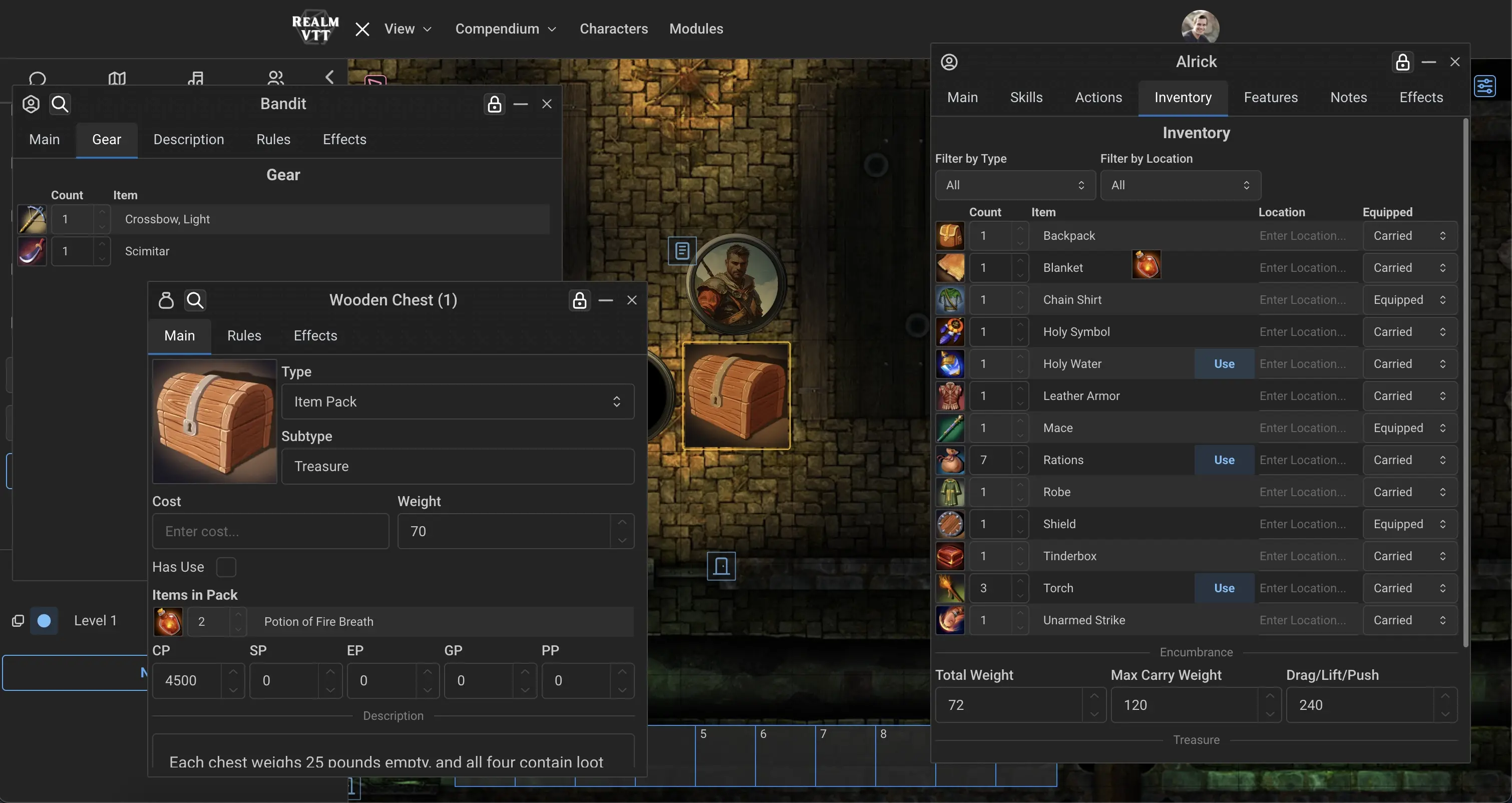Toggle the Alrick sheet lock
The height and width of the screenshot is (803, 1512).
(x=1402, y=62)
